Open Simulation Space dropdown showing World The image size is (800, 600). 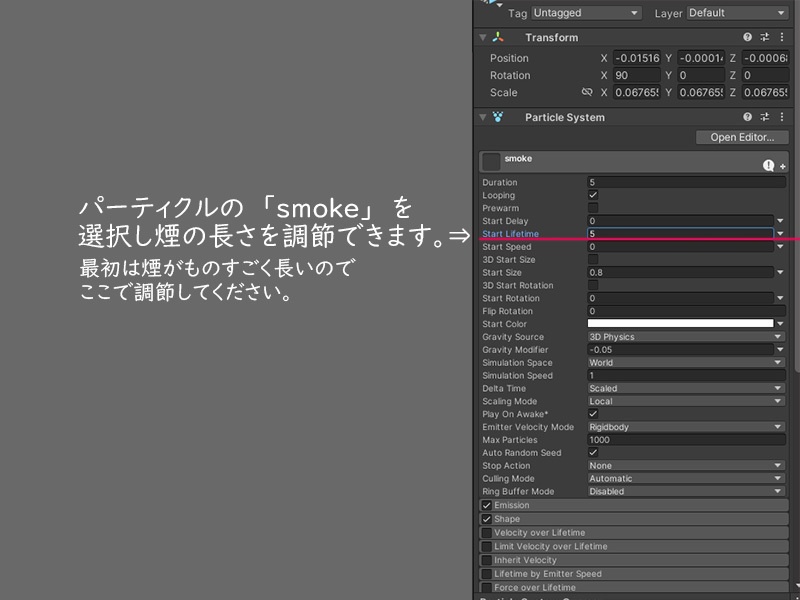pos(686,362)
